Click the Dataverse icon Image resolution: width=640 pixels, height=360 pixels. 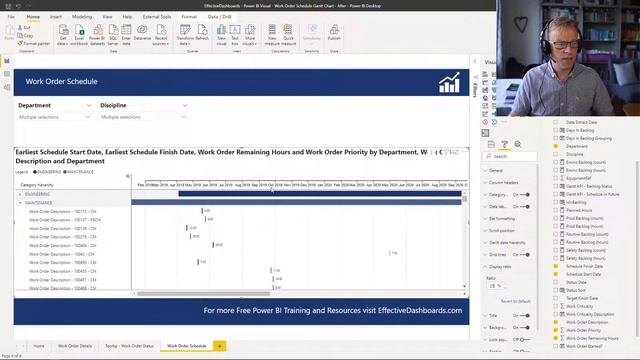point(142,30)
